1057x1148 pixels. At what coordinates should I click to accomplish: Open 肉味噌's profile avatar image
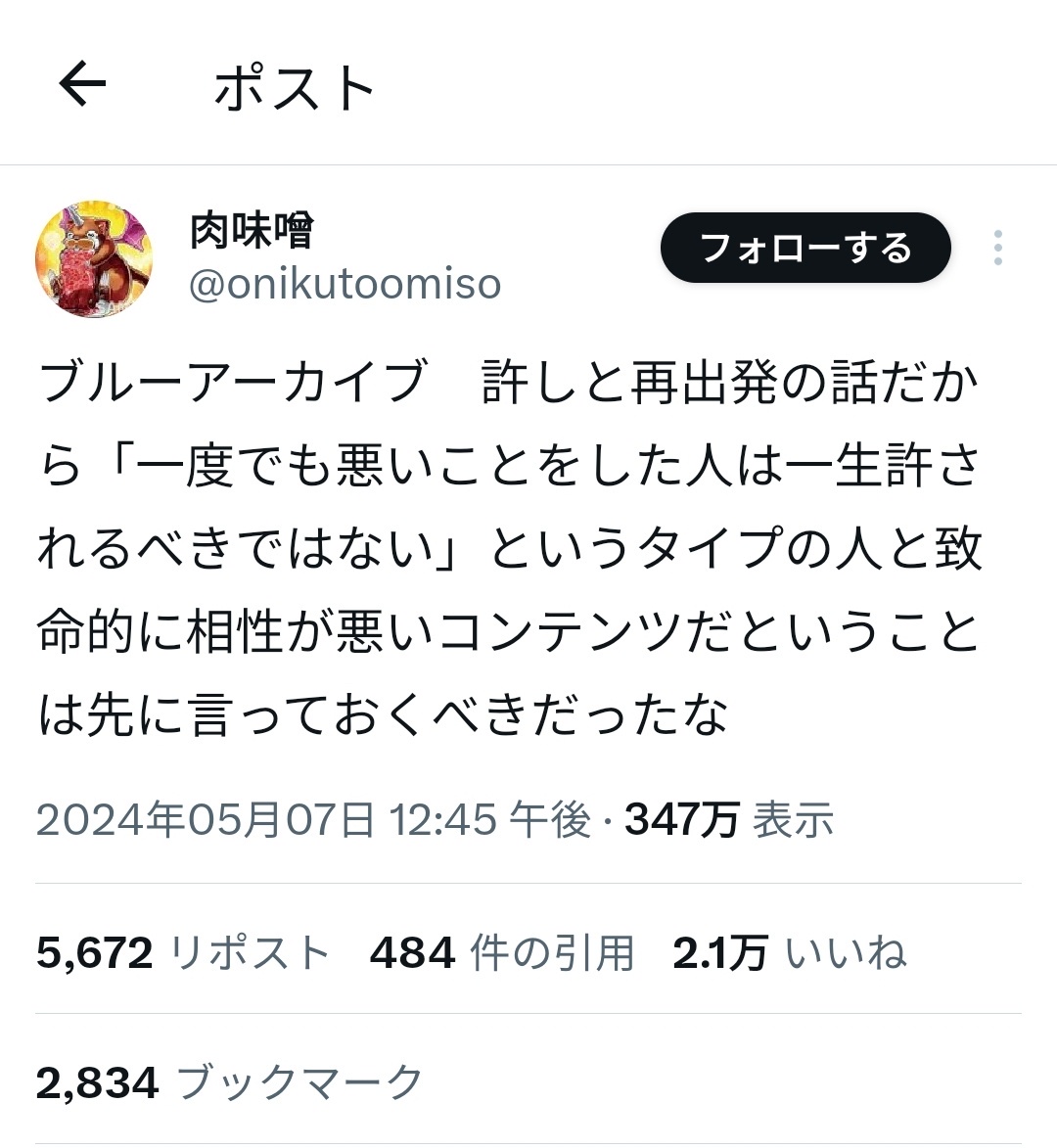pyautogui.click(x=94, y=258)
